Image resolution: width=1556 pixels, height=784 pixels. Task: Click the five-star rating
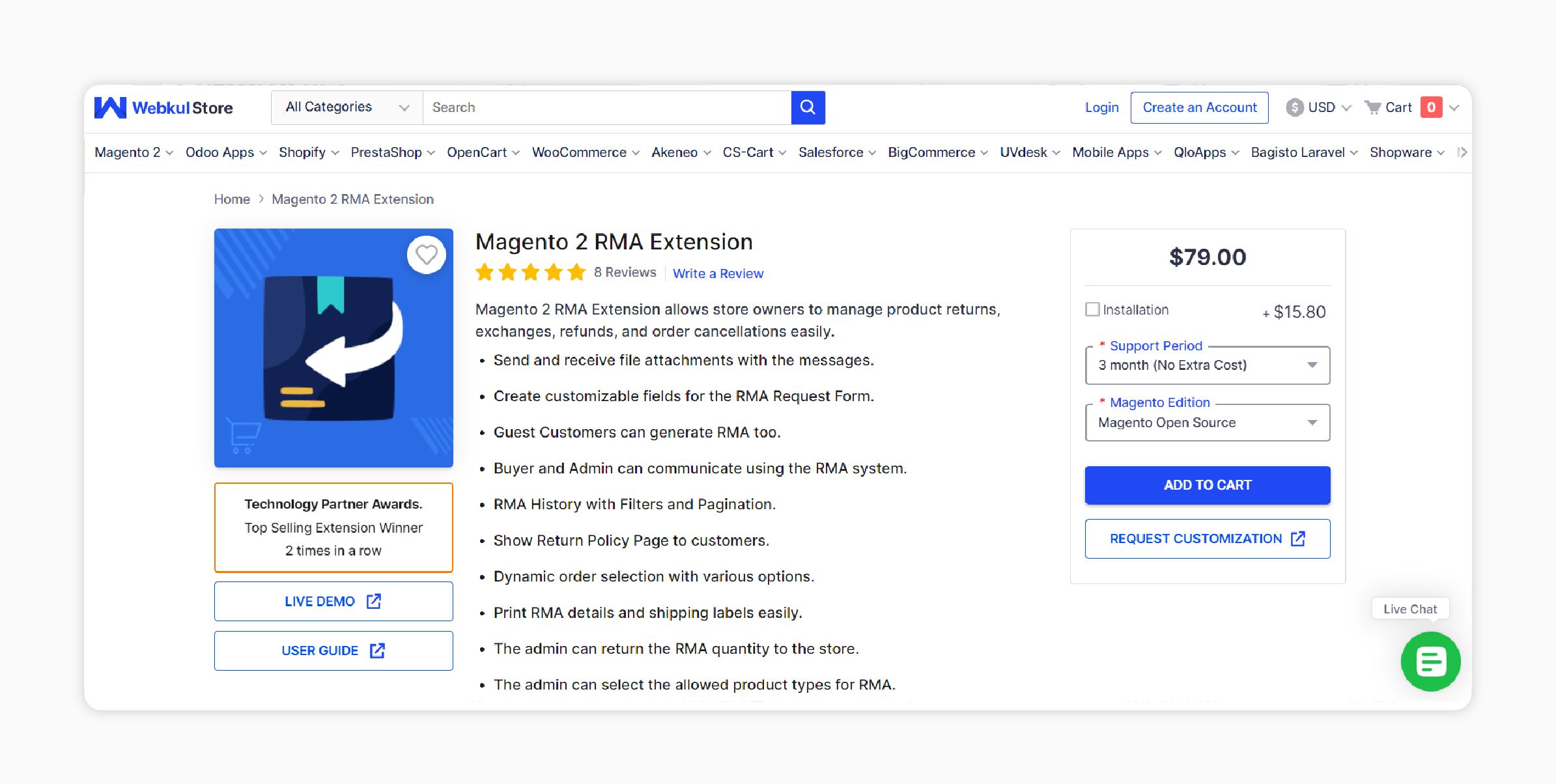coord(530,272)
